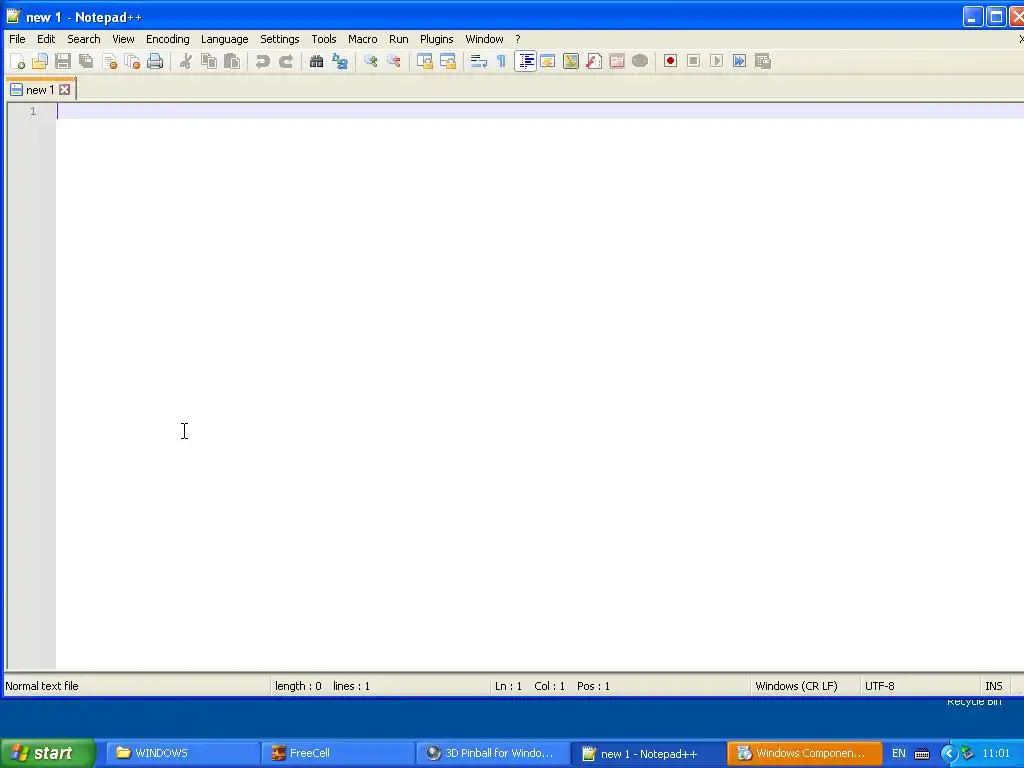
Task: Open the View menu
Action: click(123, 39)
